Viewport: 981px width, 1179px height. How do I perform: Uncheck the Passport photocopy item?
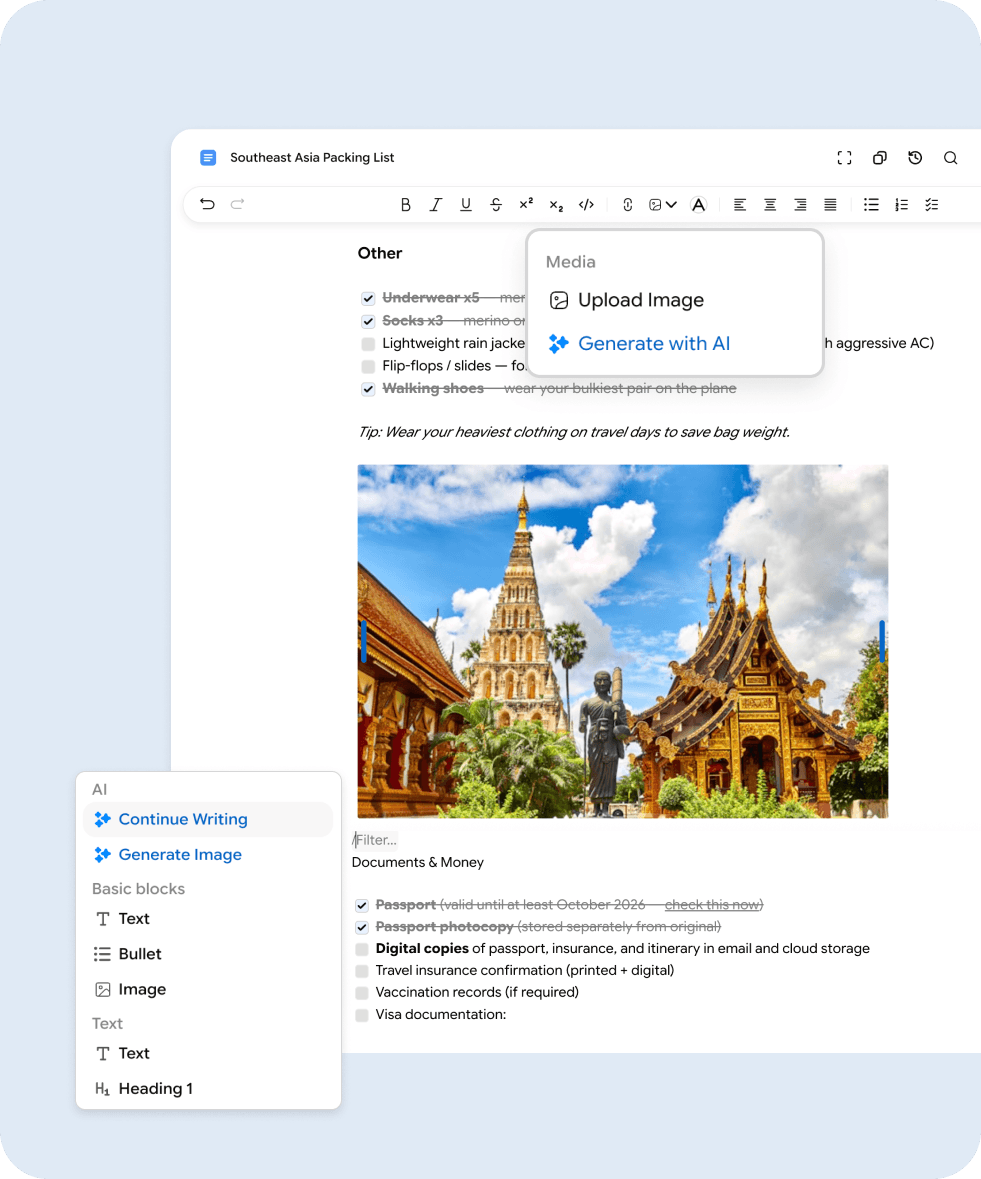click(x=362, y=927)
